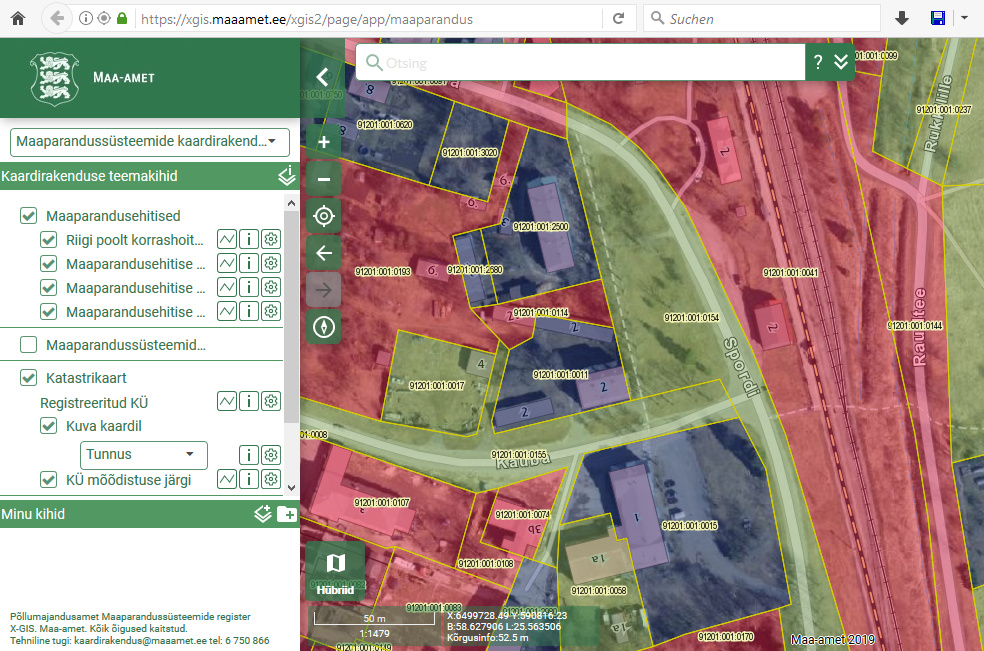This screenshot has height=651, width=984.
Task: Open the Tunnus label dropdown
Action: 143,455
